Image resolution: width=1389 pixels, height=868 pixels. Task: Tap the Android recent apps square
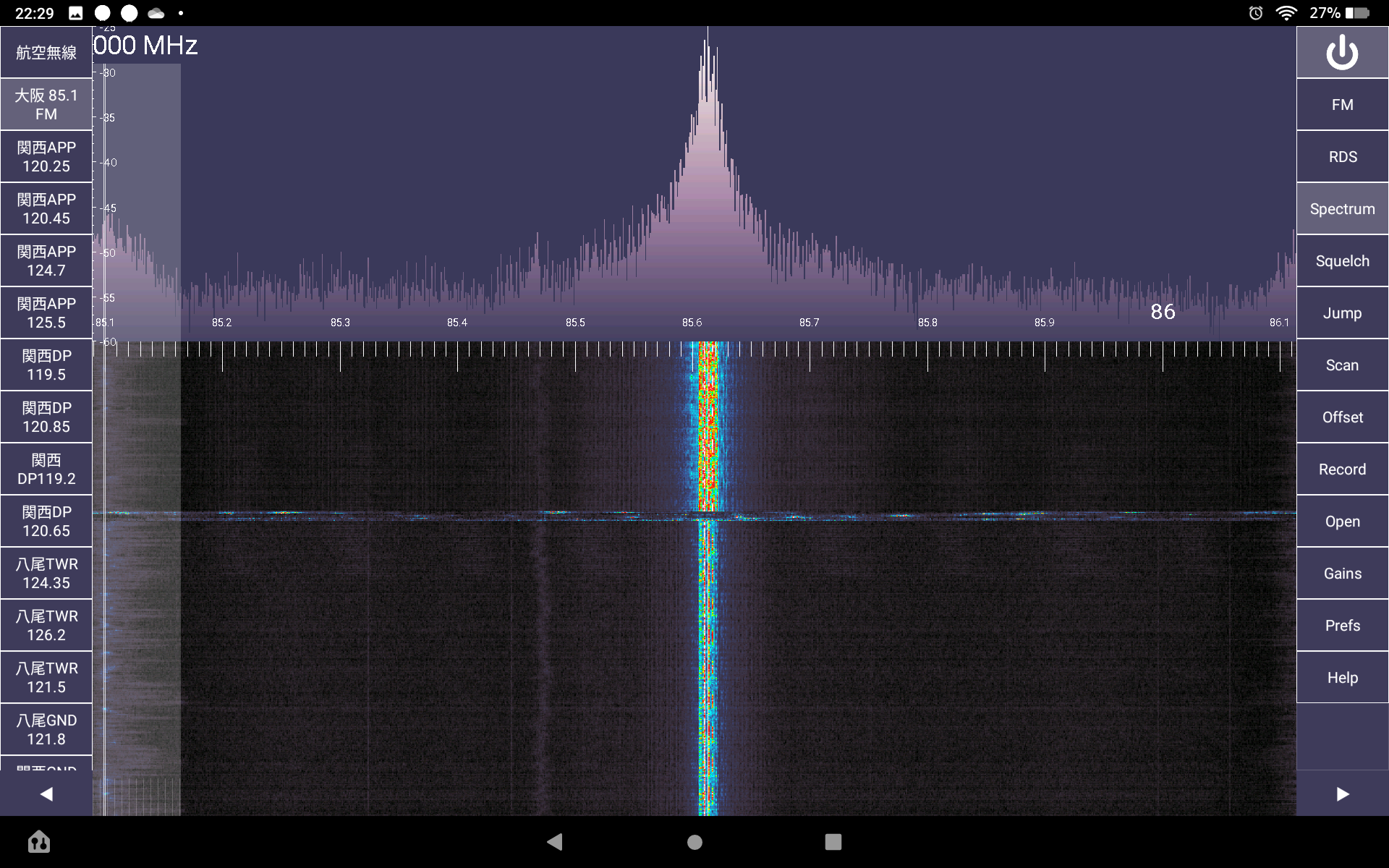click(833, 842)
